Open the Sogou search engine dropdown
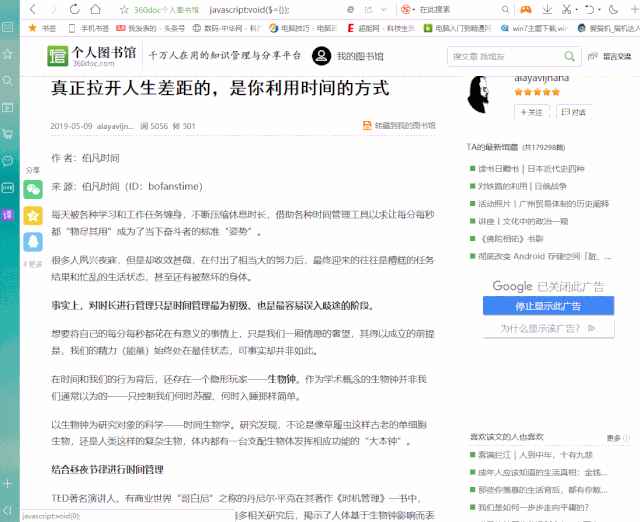Screen dimensions: 640x522 (407, 9)
